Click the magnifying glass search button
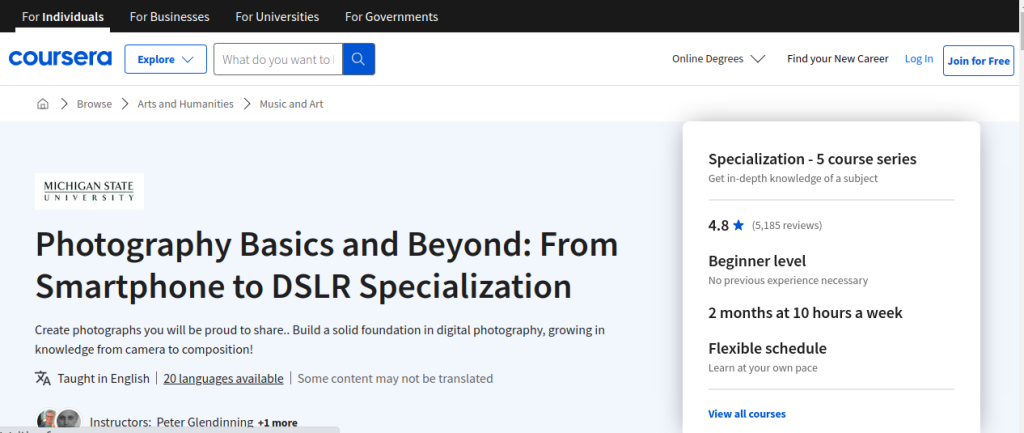 point(359,59)
